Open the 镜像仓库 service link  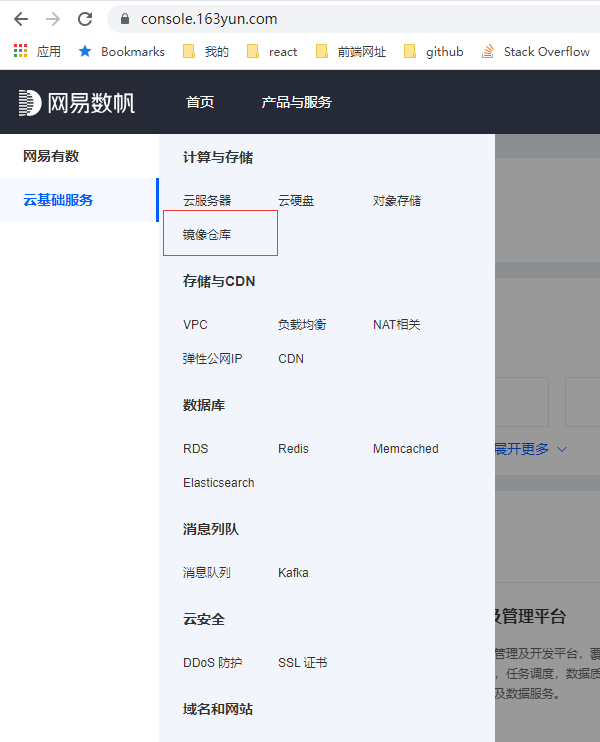(x=207, y=235)
